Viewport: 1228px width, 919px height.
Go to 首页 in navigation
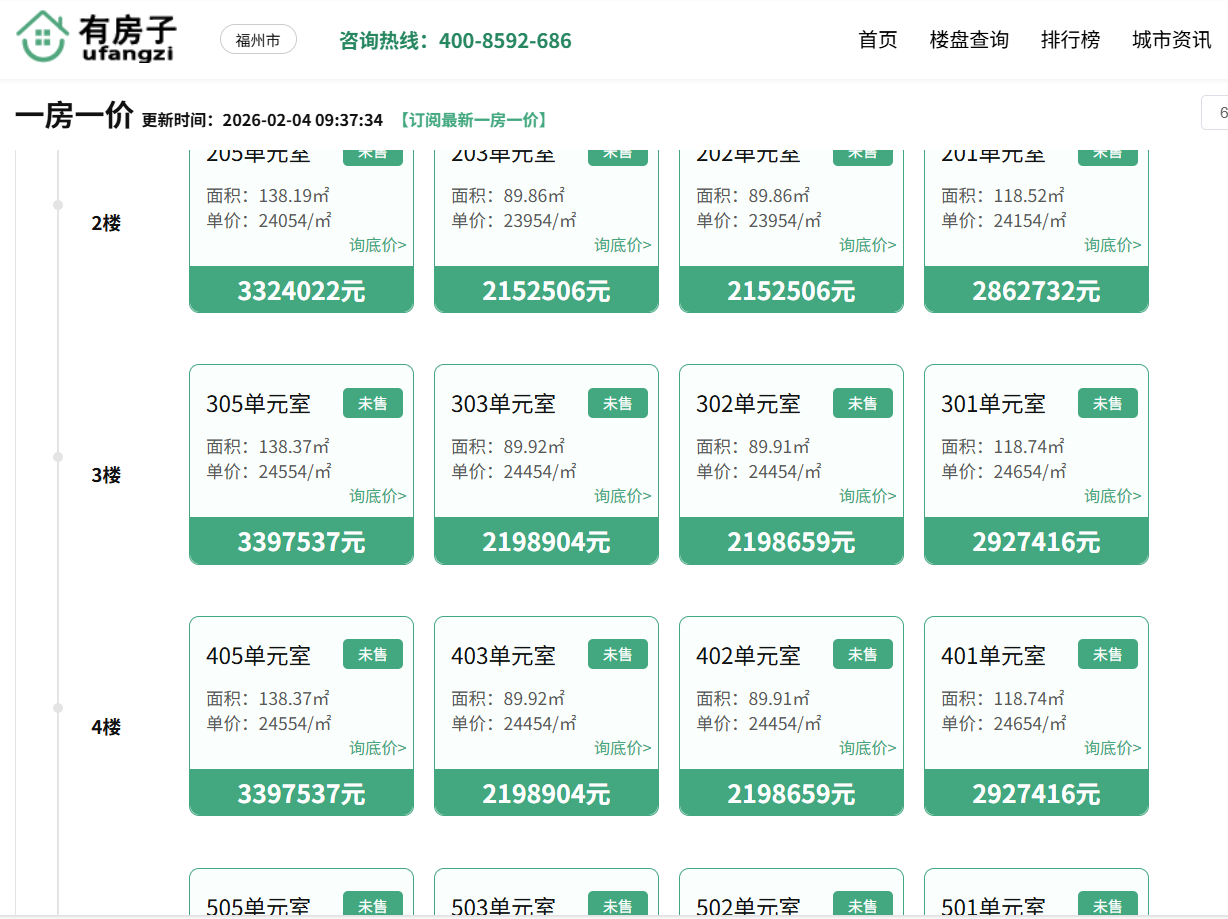pos(877,40)
